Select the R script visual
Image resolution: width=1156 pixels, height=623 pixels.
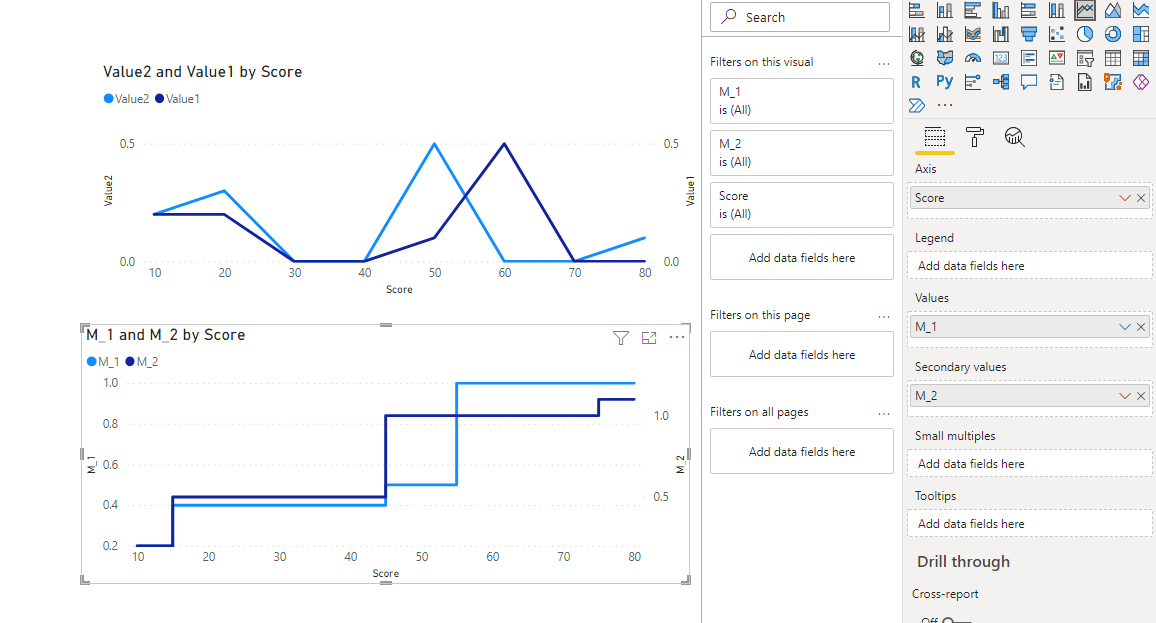(x=916, y=82)
